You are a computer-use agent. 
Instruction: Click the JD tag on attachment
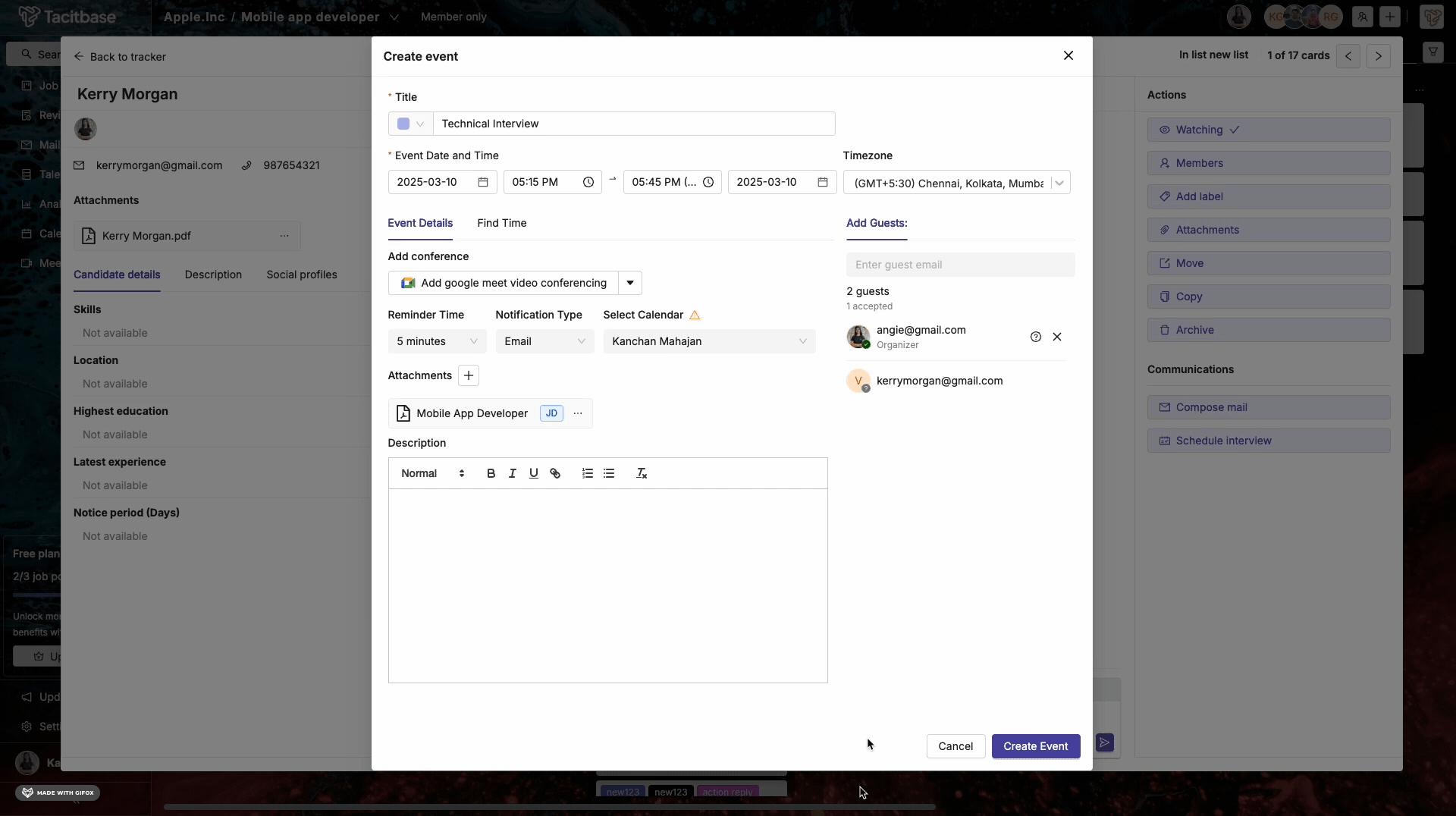pos(551,413)
